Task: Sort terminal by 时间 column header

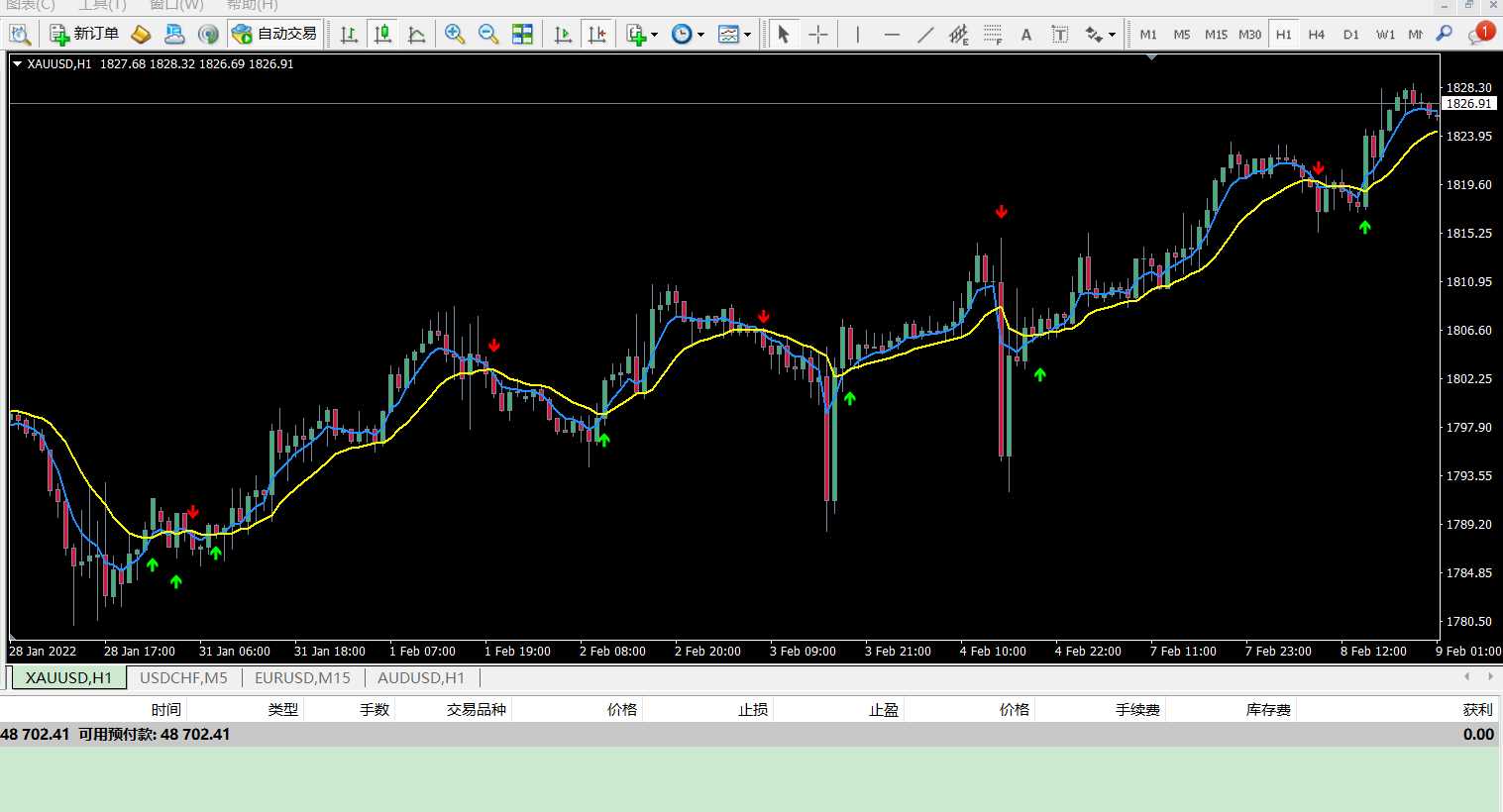Action: click(165, 709)
